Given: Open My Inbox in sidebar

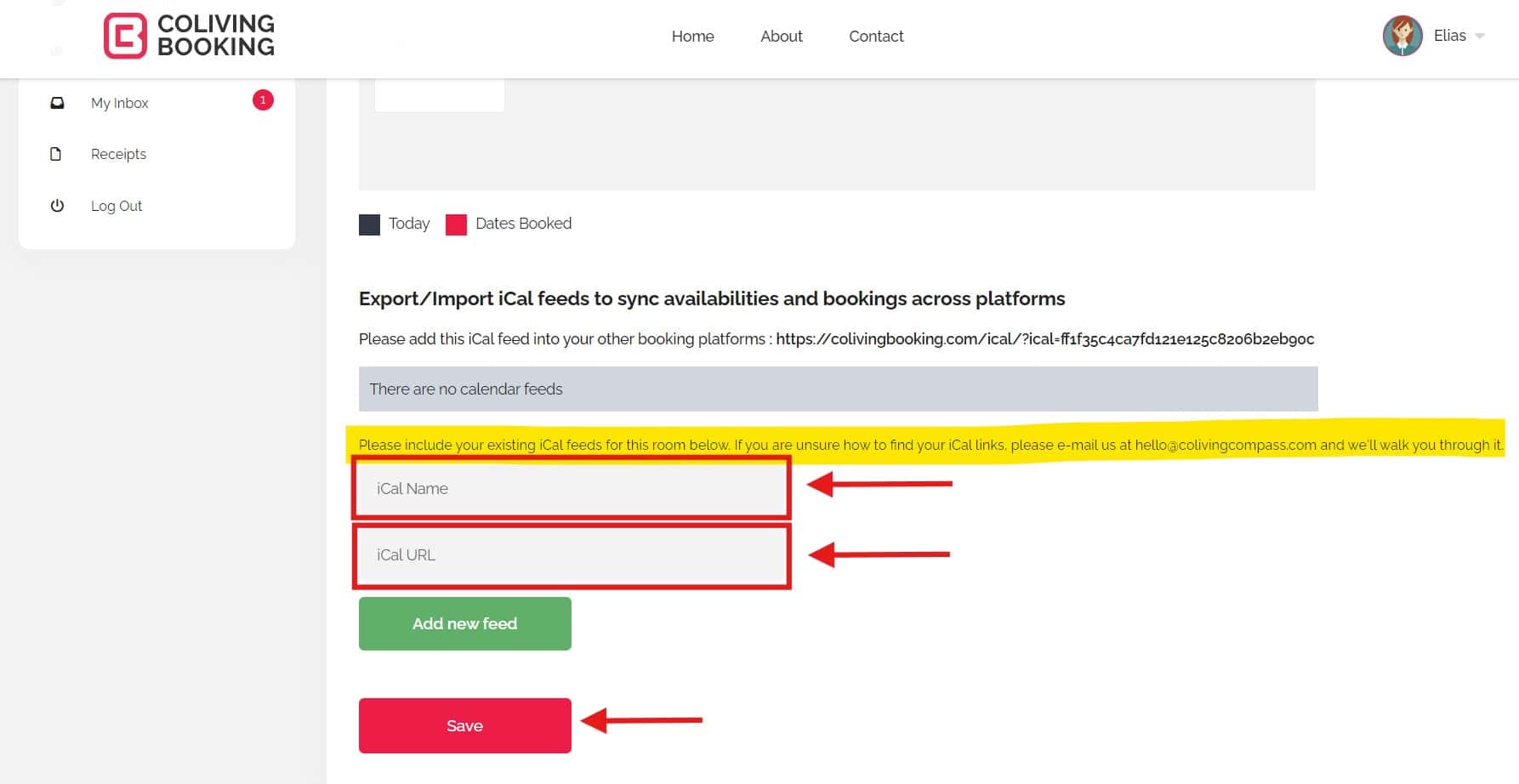Looking at the screenshot, I should (x=120, y=103).
